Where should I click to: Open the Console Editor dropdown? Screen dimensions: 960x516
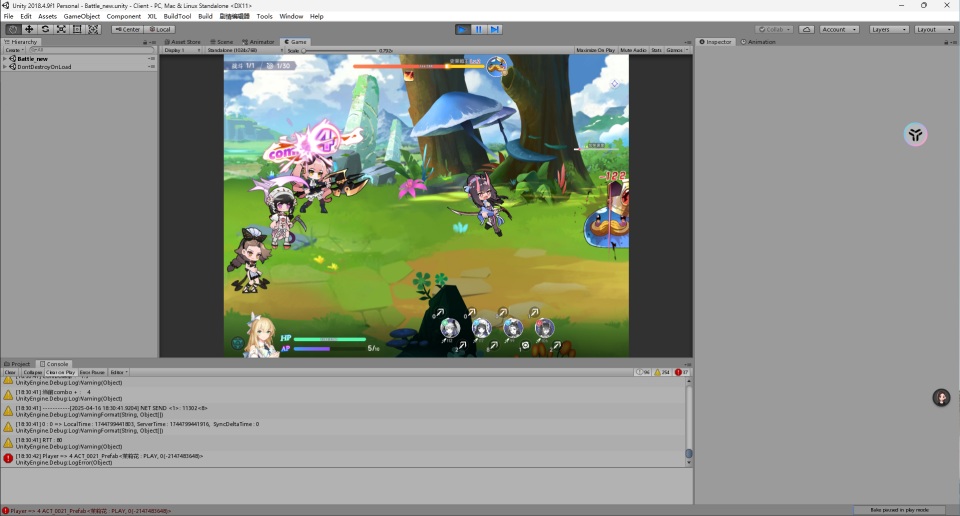(x=119, y=372)
